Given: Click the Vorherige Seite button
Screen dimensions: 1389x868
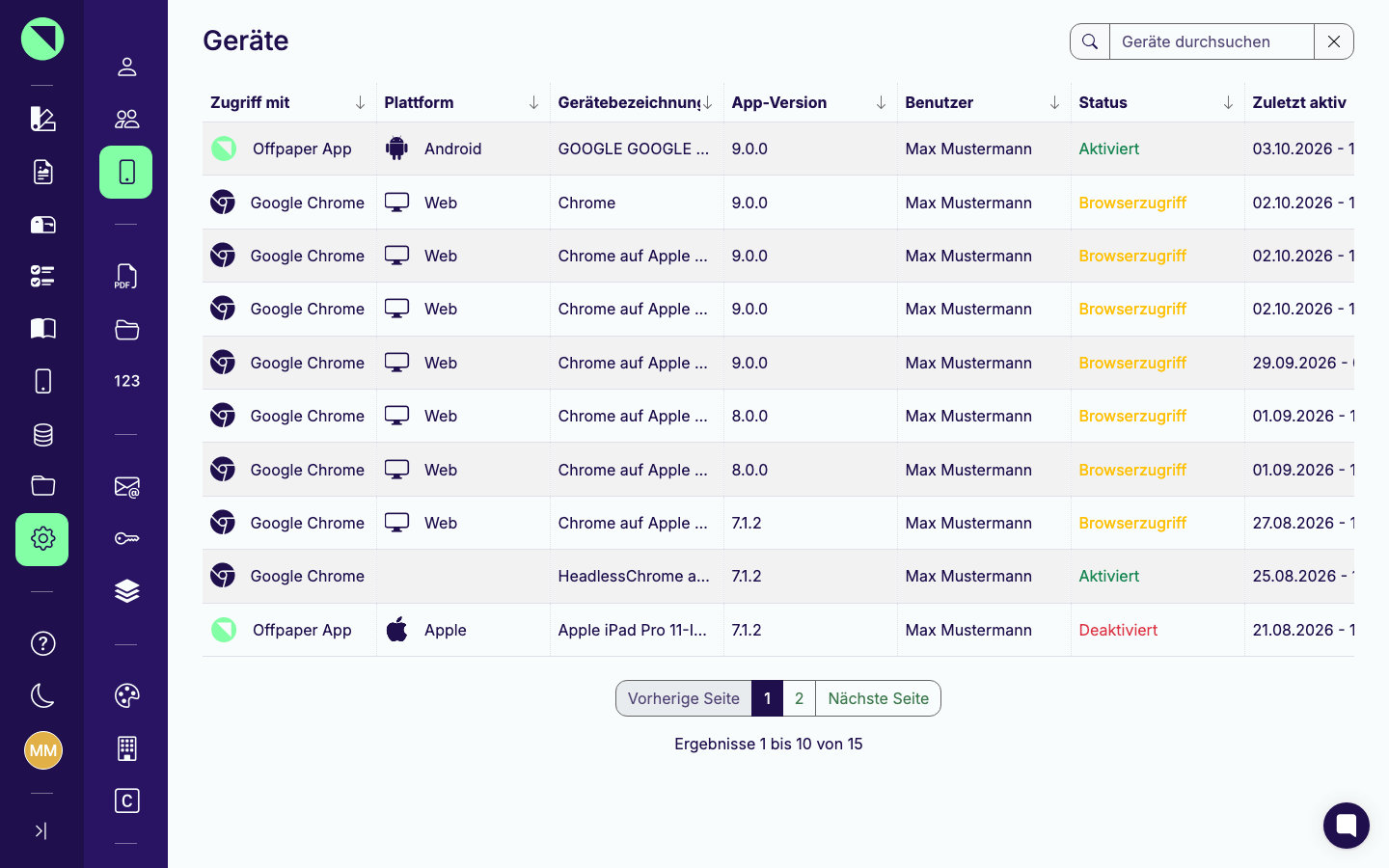Looking at the screenshot, I should tap(684, 698).
